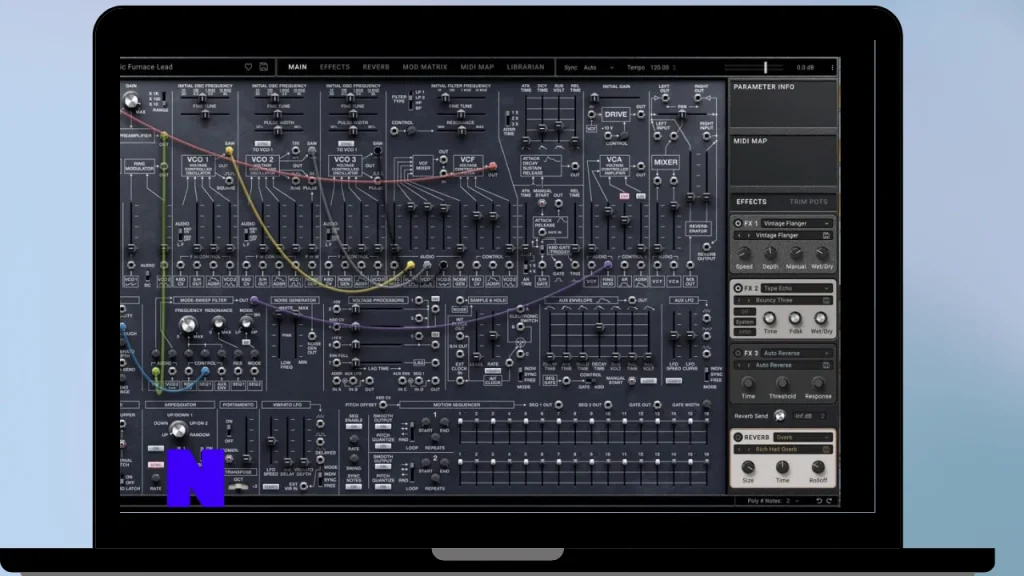1024x576 pixels.
Task: Open FX 3 Auto Reverse type dropdown
Action: [796, 353]
